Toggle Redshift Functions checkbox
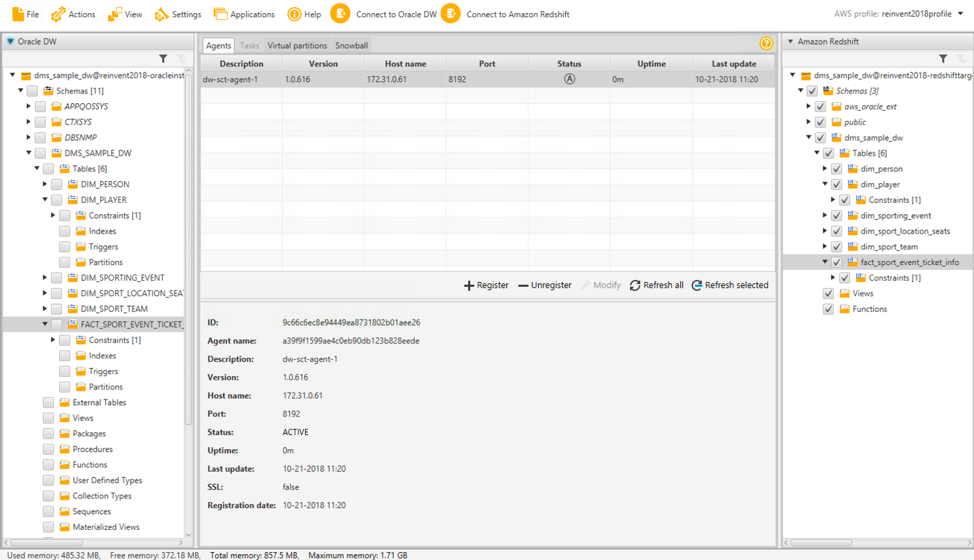This screenshot has width=974, height=560. (828, 309)
